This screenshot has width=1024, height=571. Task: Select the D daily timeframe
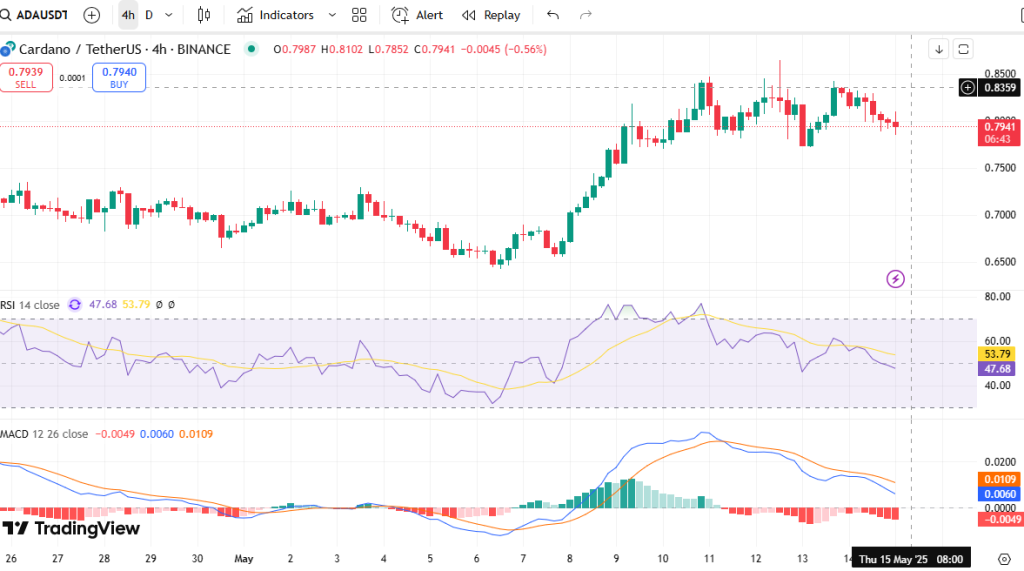(149, 15)
